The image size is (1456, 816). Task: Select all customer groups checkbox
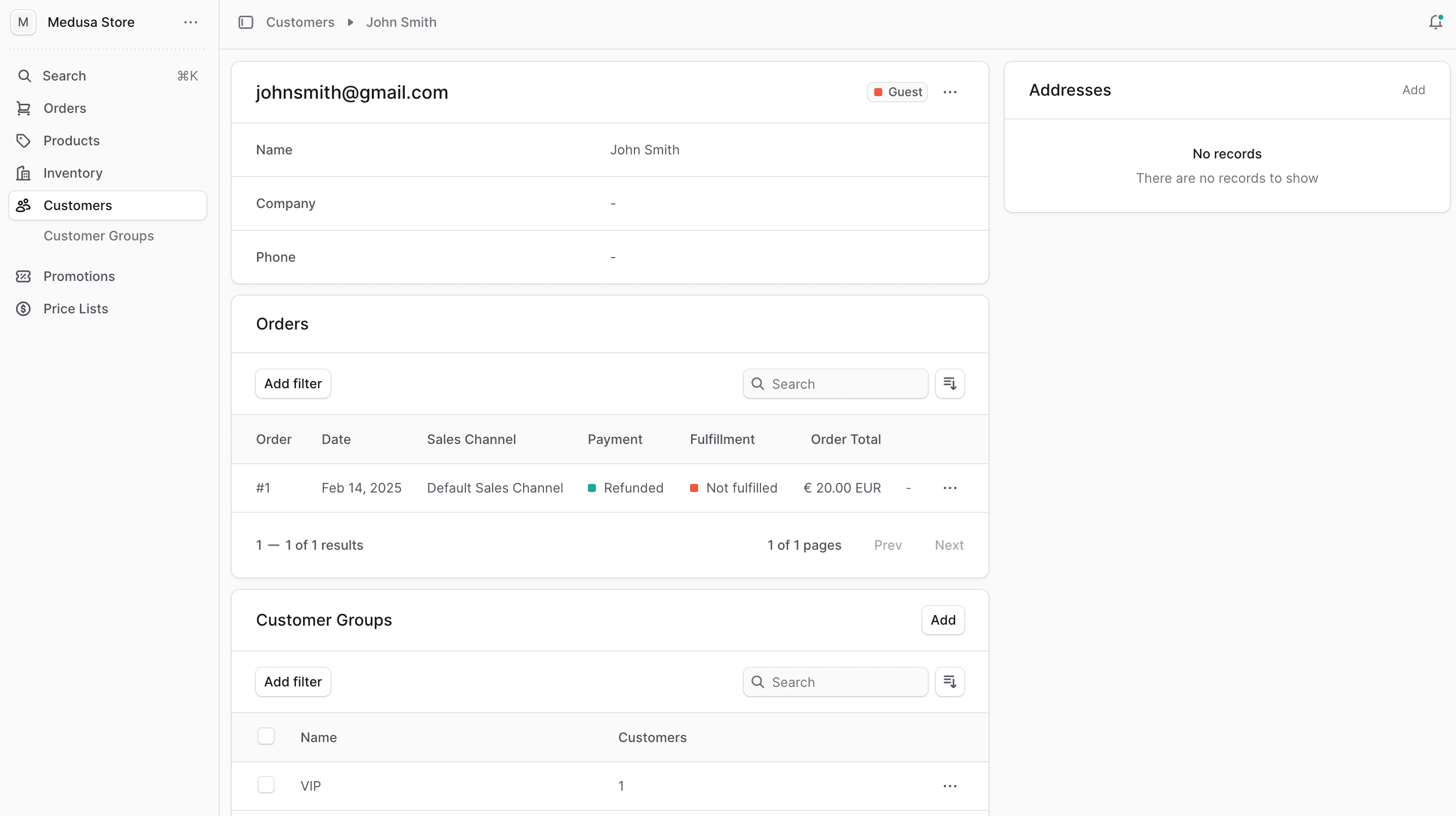pos(266,736)
